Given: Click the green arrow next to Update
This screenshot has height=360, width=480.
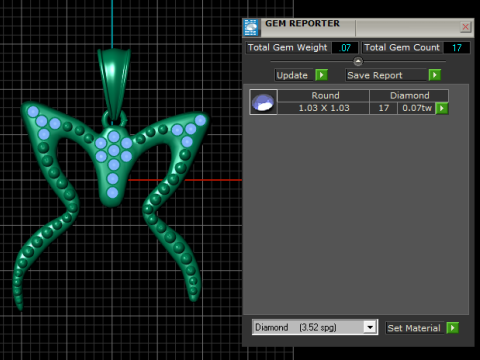Looking at the screenshot, I should point(321,75).
